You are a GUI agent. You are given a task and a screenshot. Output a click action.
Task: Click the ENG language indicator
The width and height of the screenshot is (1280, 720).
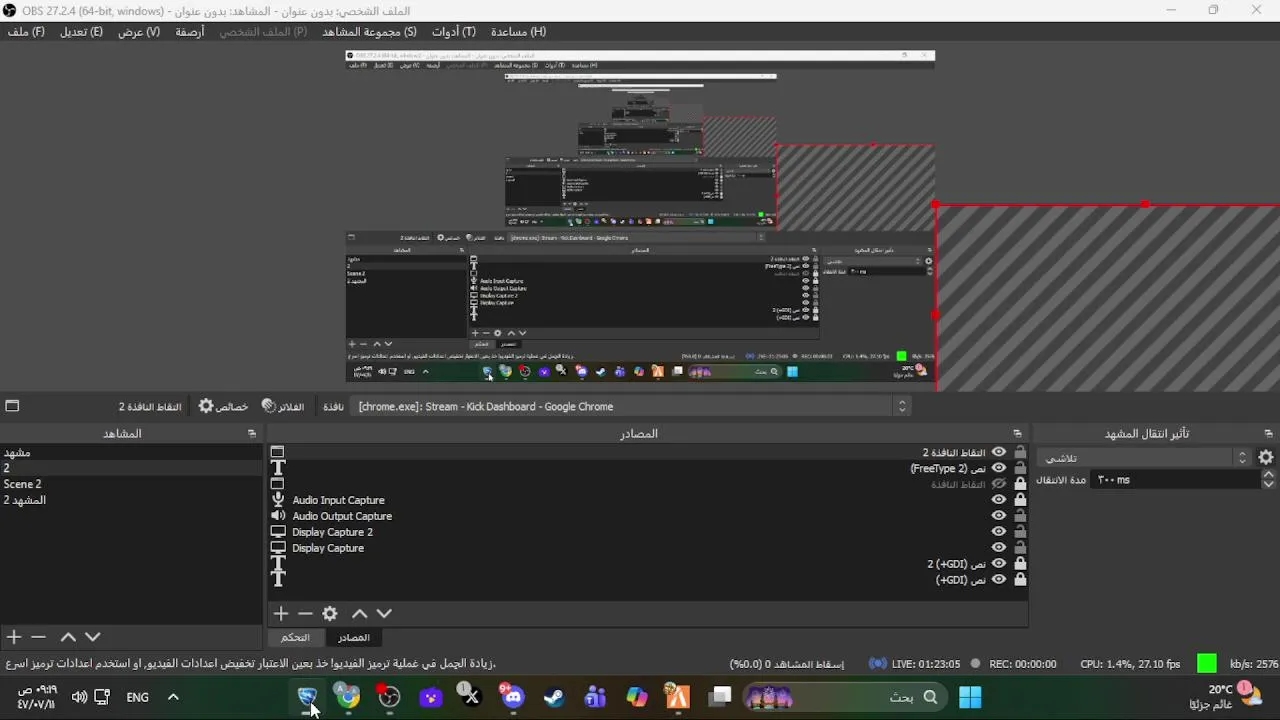tap(138, 697)
